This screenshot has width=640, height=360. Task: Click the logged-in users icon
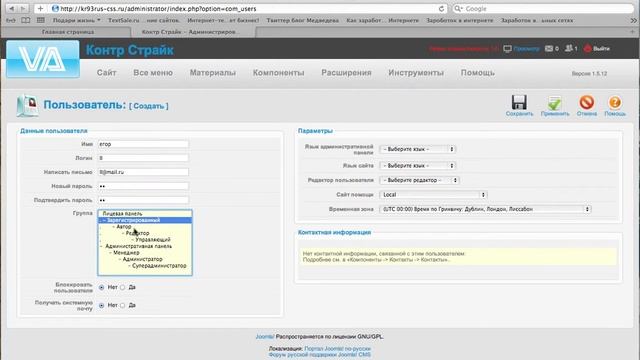point(569,48)
